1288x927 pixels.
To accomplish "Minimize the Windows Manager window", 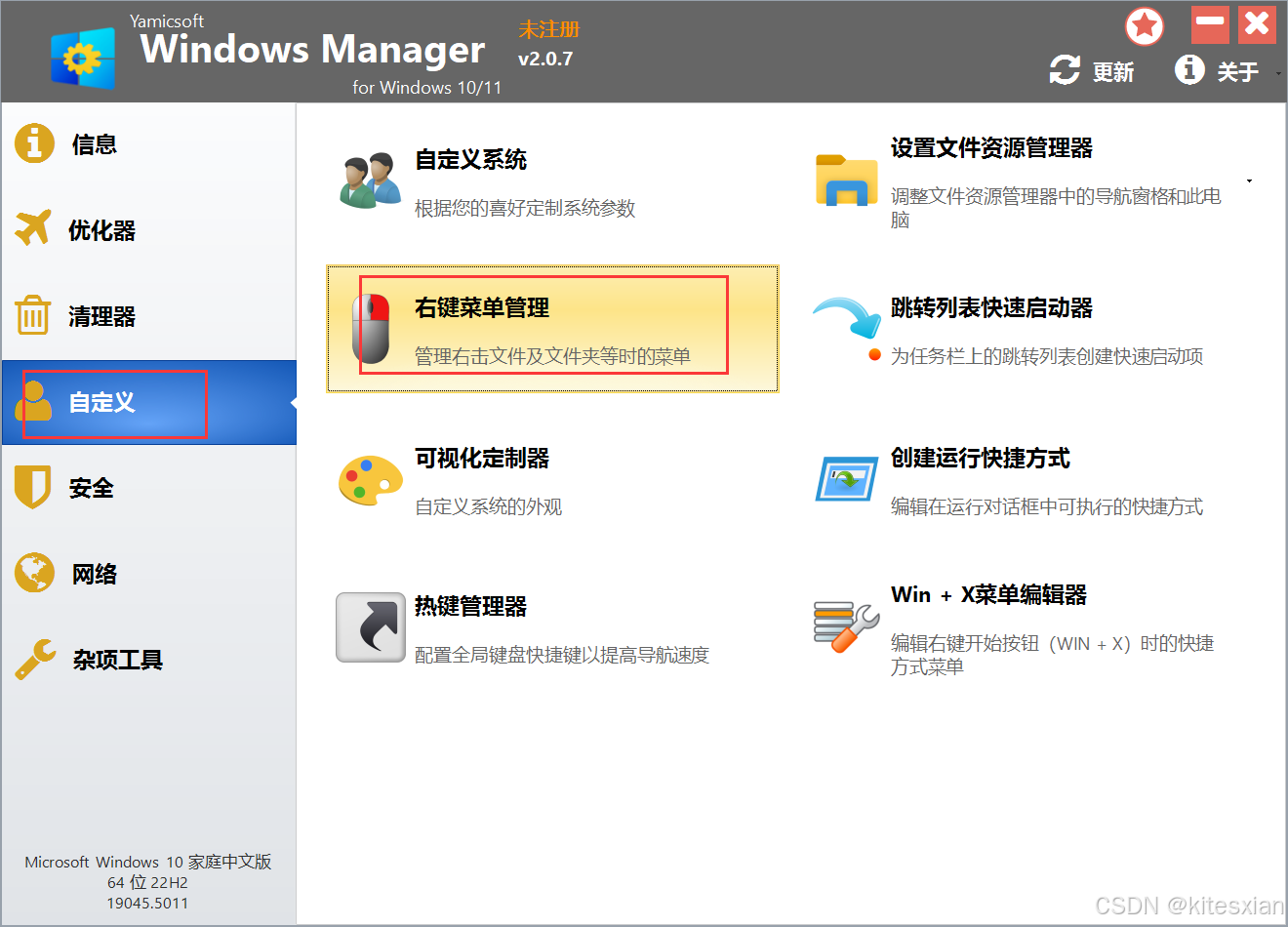I will [x=1210, y=24].
